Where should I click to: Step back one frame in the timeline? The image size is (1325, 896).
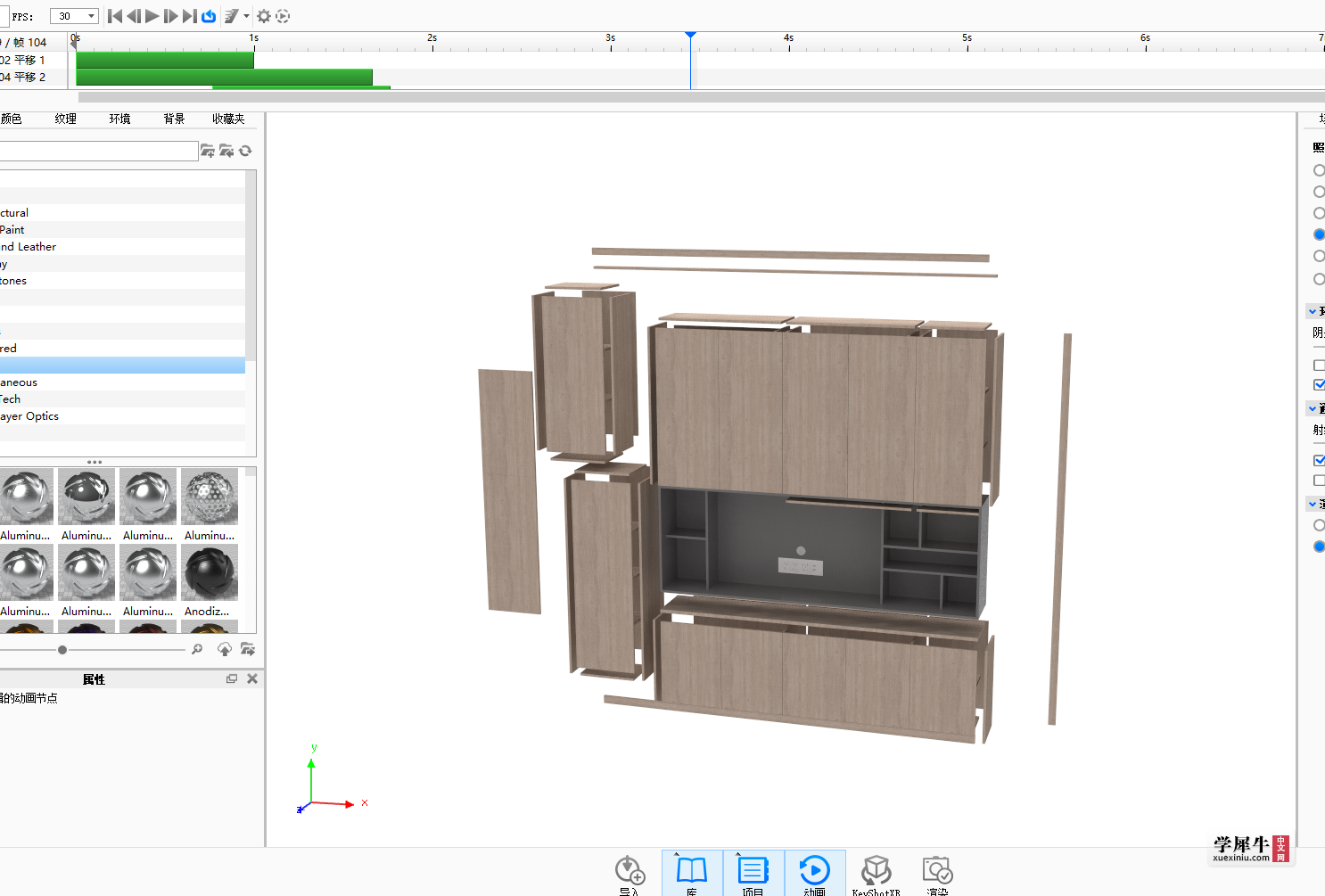pos(134,16)
